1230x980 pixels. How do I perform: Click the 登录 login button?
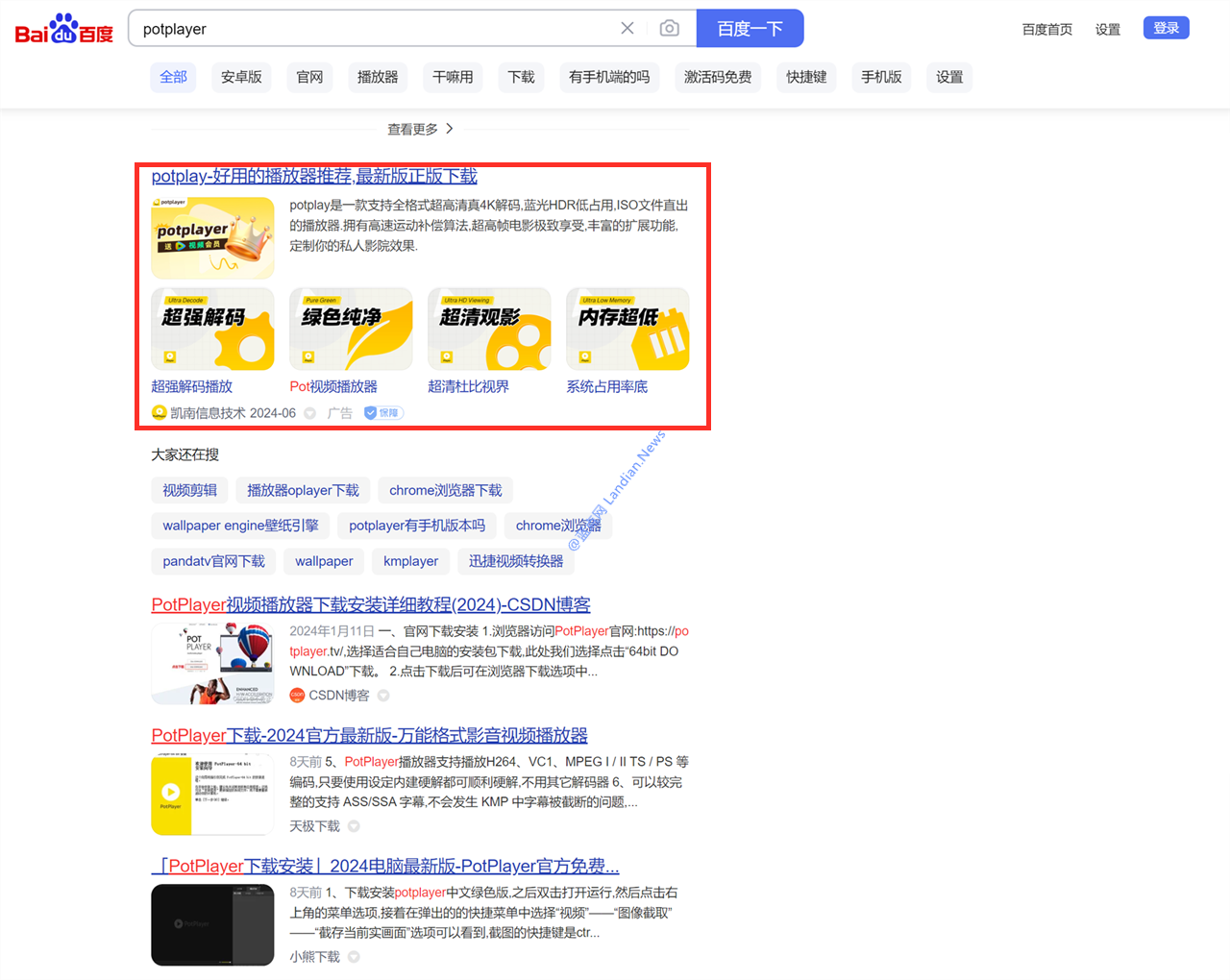coord(1167,28)
